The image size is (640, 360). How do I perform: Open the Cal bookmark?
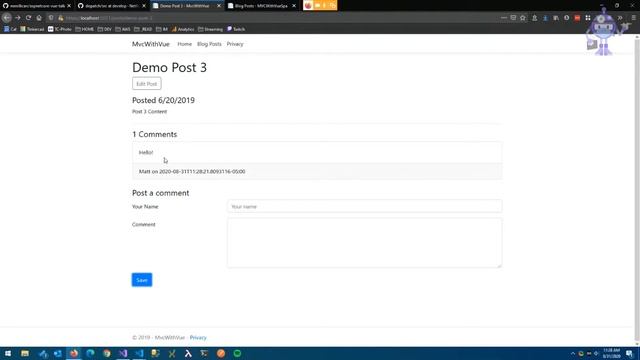(x=10, y=29)
